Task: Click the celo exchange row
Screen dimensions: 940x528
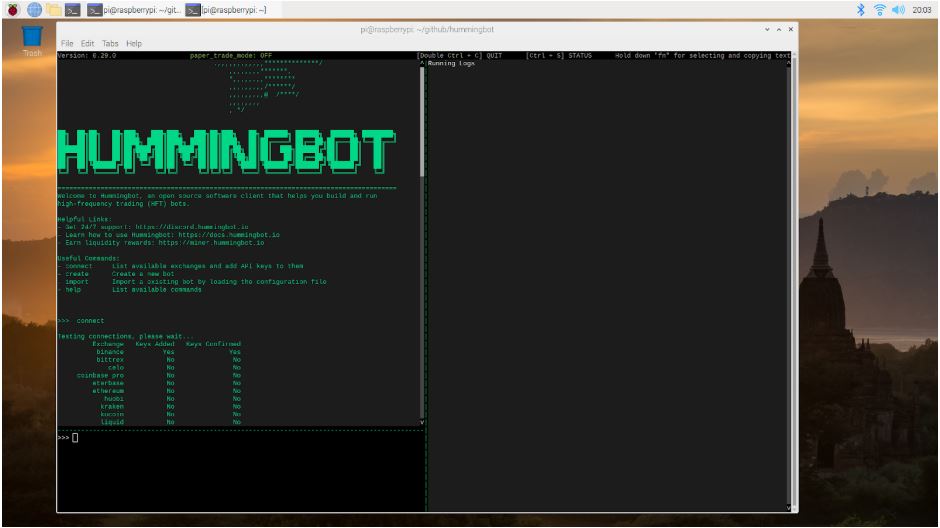Action: point(174,367)
